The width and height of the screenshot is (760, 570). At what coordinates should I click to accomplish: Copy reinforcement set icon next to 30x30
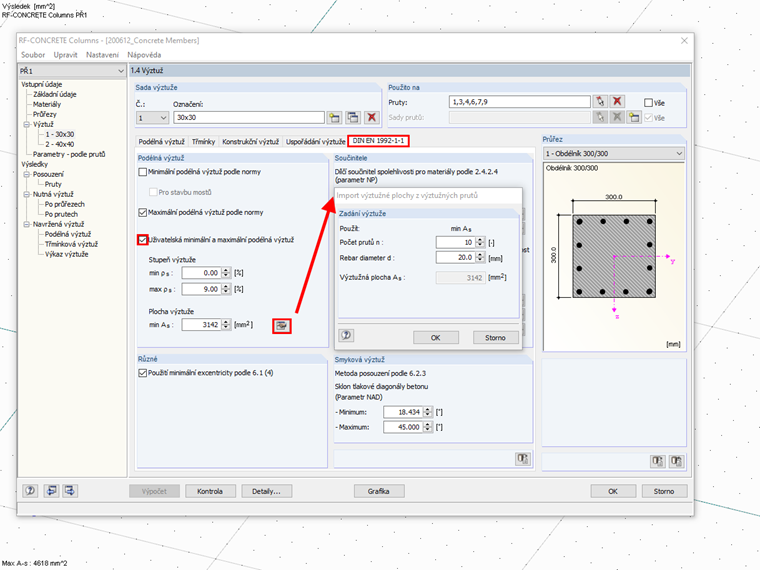(353, 117)
